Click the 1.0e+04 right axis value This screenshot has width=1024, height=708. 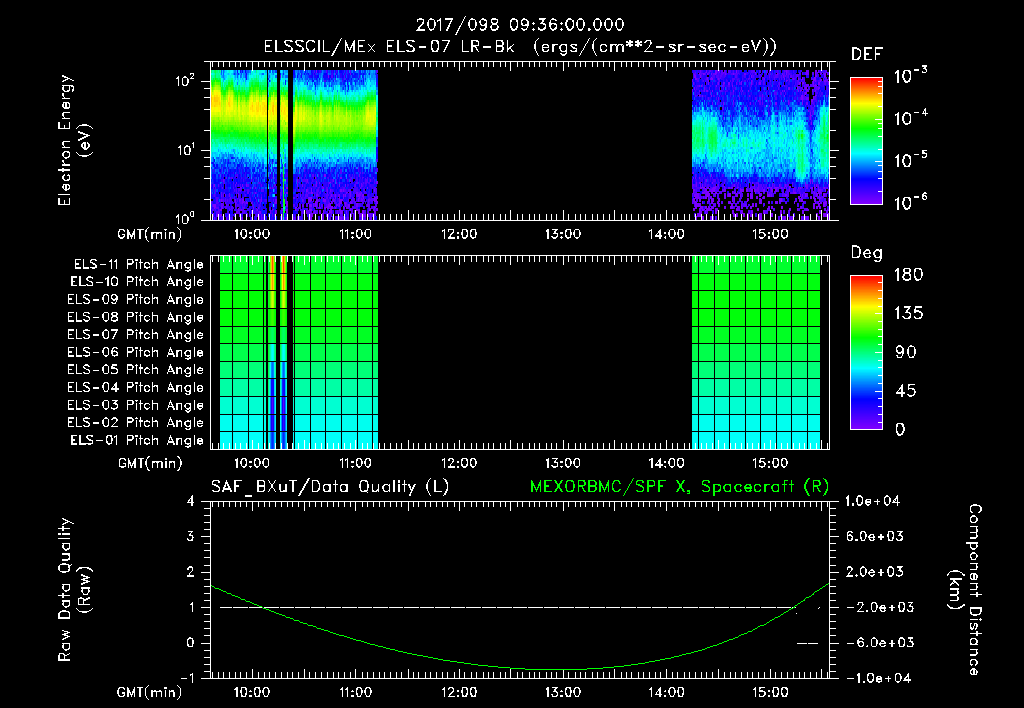click(x=872, y=501)
